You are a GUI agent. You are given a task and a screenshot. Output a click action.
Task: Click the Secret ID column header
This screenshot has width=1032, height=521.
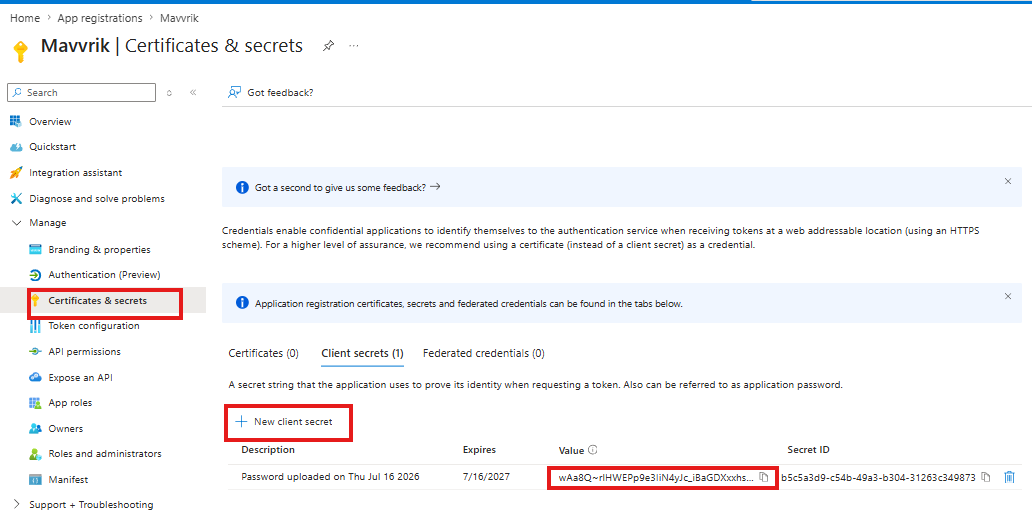808,450
